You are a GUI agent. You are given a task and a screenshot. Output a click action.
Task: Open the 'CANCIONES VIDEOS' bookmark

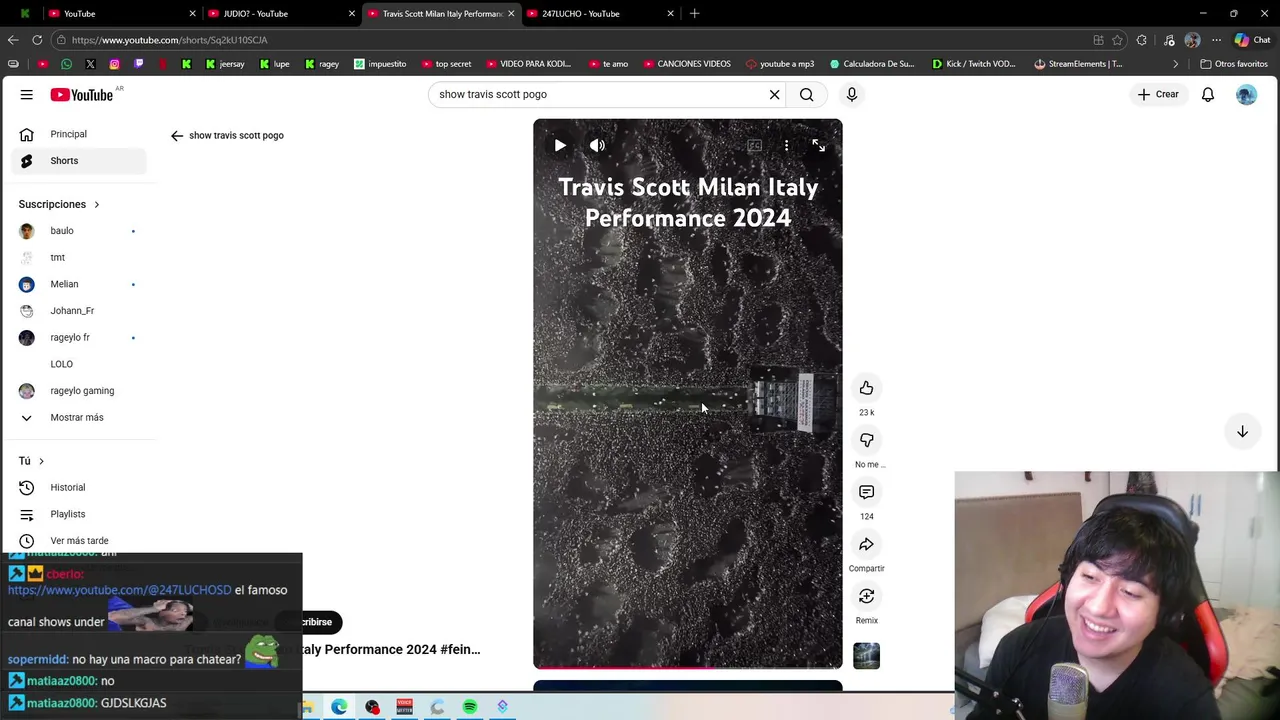point(686,64)
